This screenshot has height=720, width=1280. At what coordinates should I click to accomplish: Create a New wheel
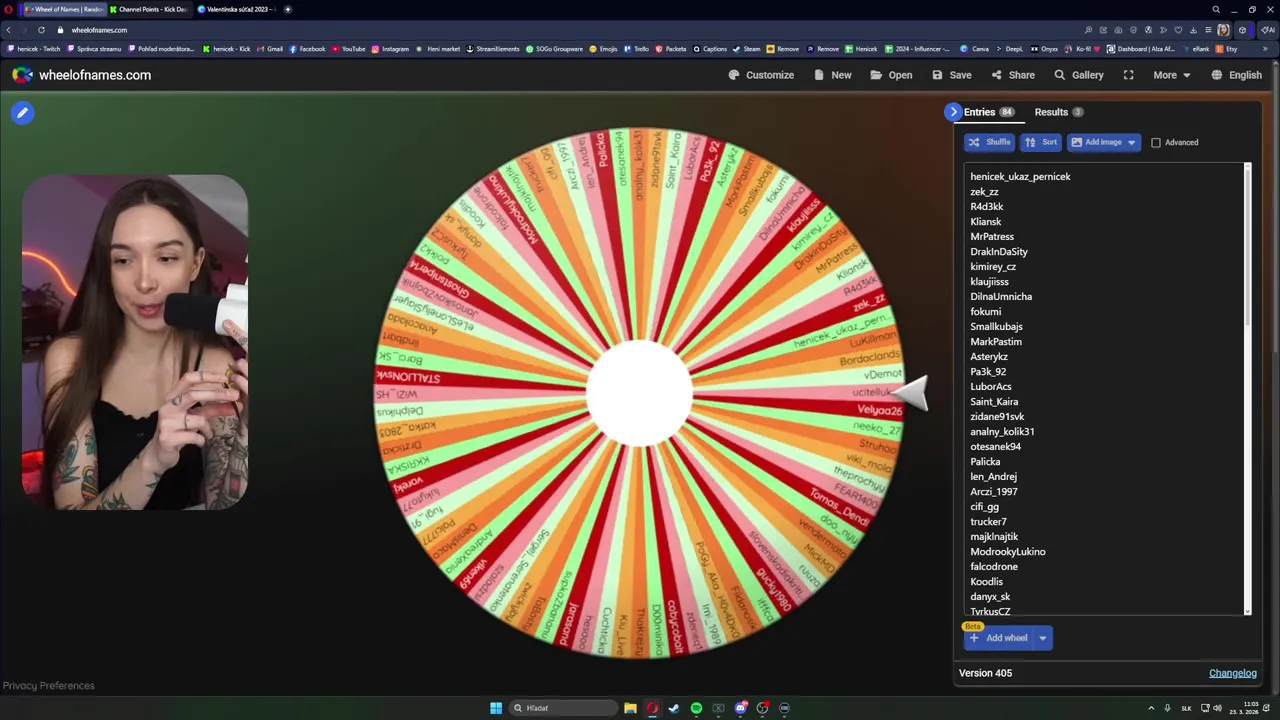pos(833,75)
